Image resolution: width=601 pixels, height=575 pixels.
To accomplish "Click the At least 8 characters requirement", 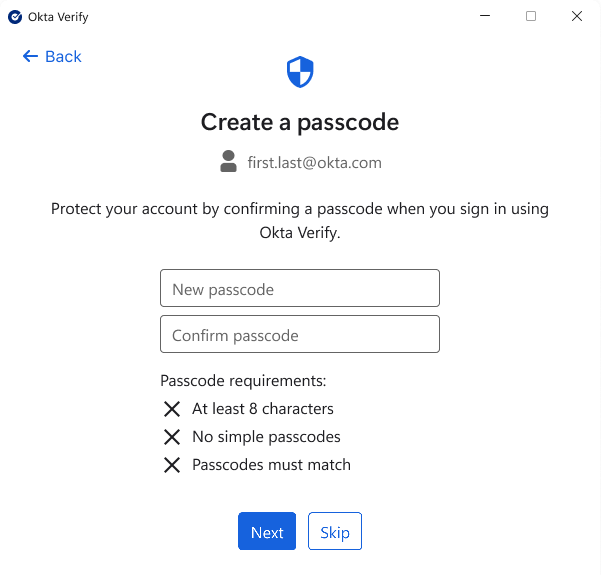I will [263, 409].
